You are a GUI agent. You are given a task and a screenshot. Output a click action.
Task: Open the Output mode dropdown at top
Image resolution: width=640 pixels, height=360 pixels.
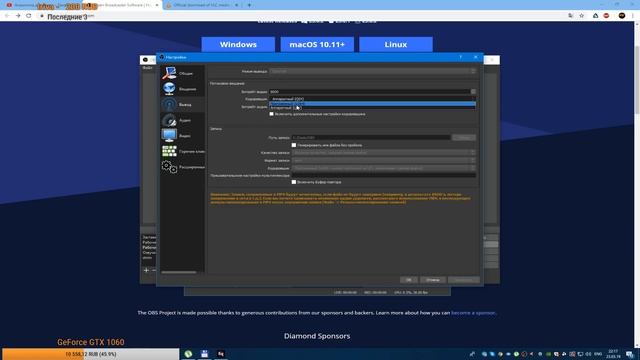click(x=372, y=71)
